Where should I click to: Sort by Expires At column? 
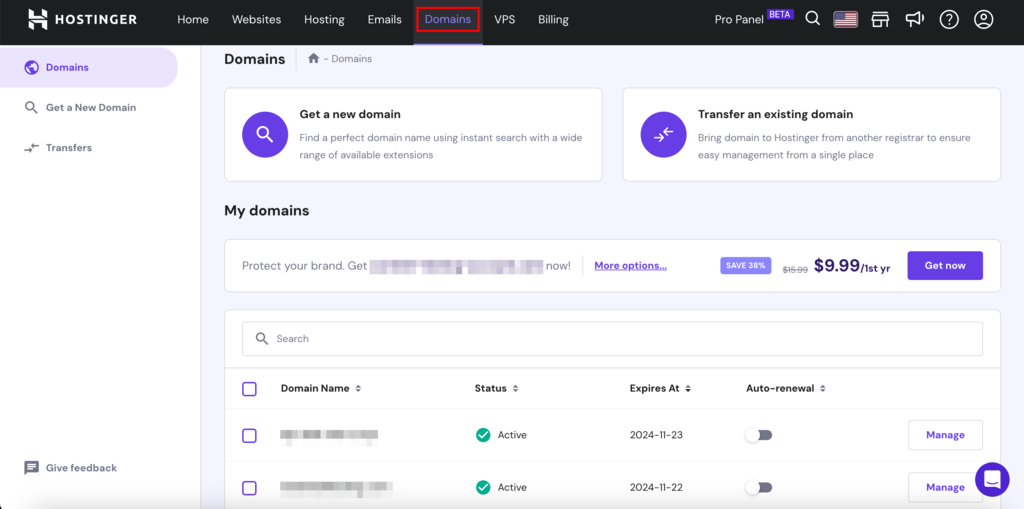click(660, 388)
